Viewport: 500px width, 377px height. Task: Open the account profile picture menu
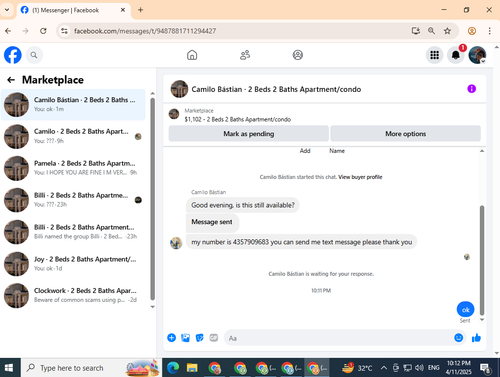(x=477, y=55)
